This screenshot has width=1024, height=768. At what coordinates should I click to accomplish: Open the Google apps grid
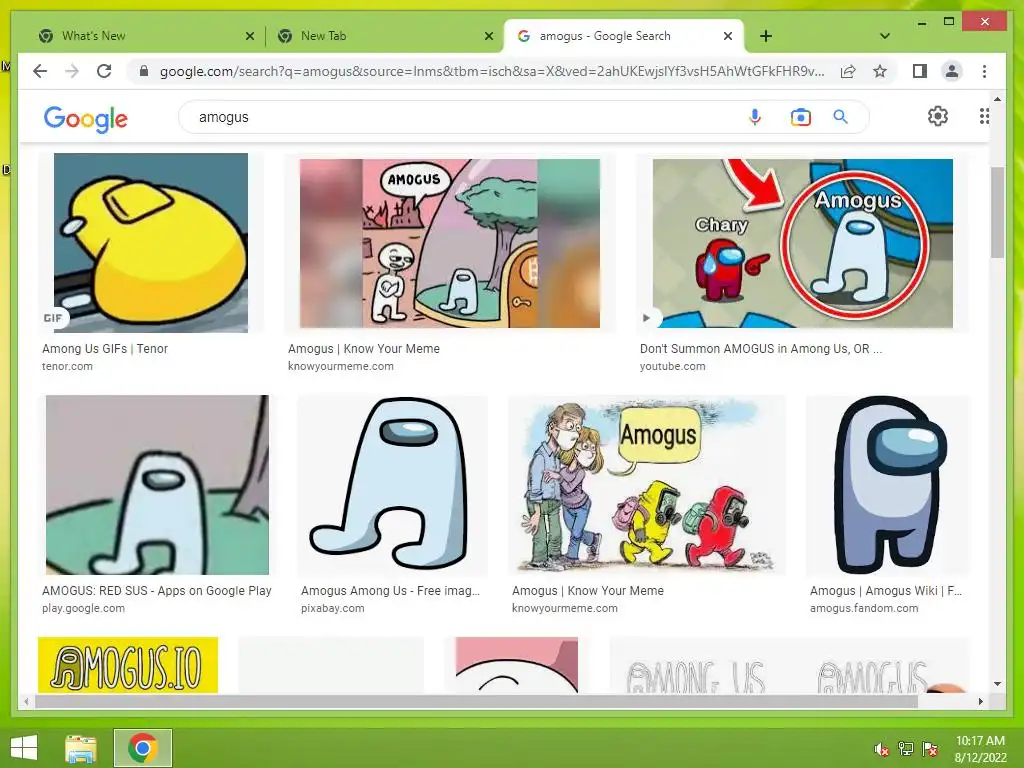pos(984,116)
